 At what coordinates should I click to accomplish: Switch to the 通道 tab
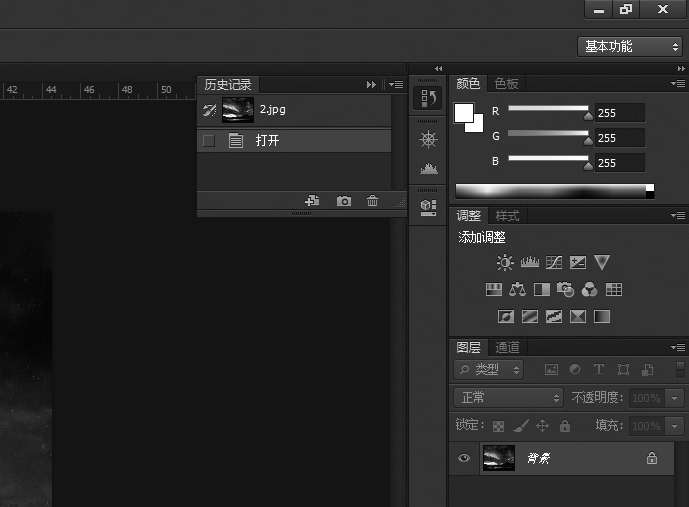click(508, 347)
